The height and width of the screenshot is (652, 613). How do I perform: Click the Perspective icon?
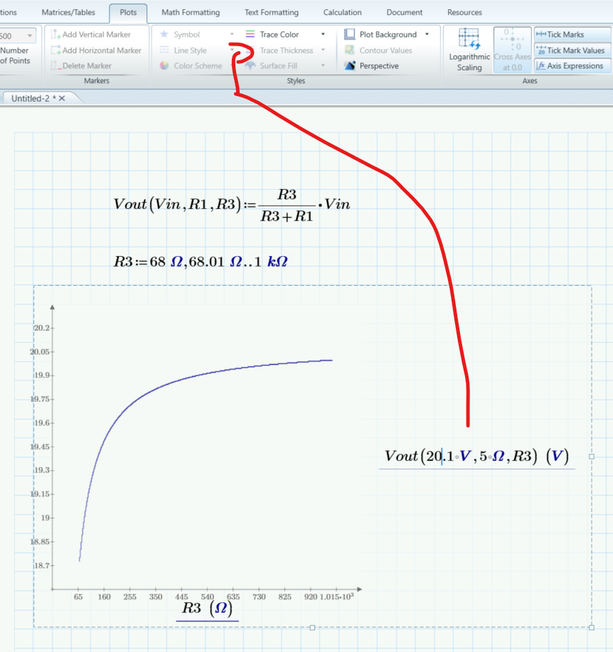350,66
